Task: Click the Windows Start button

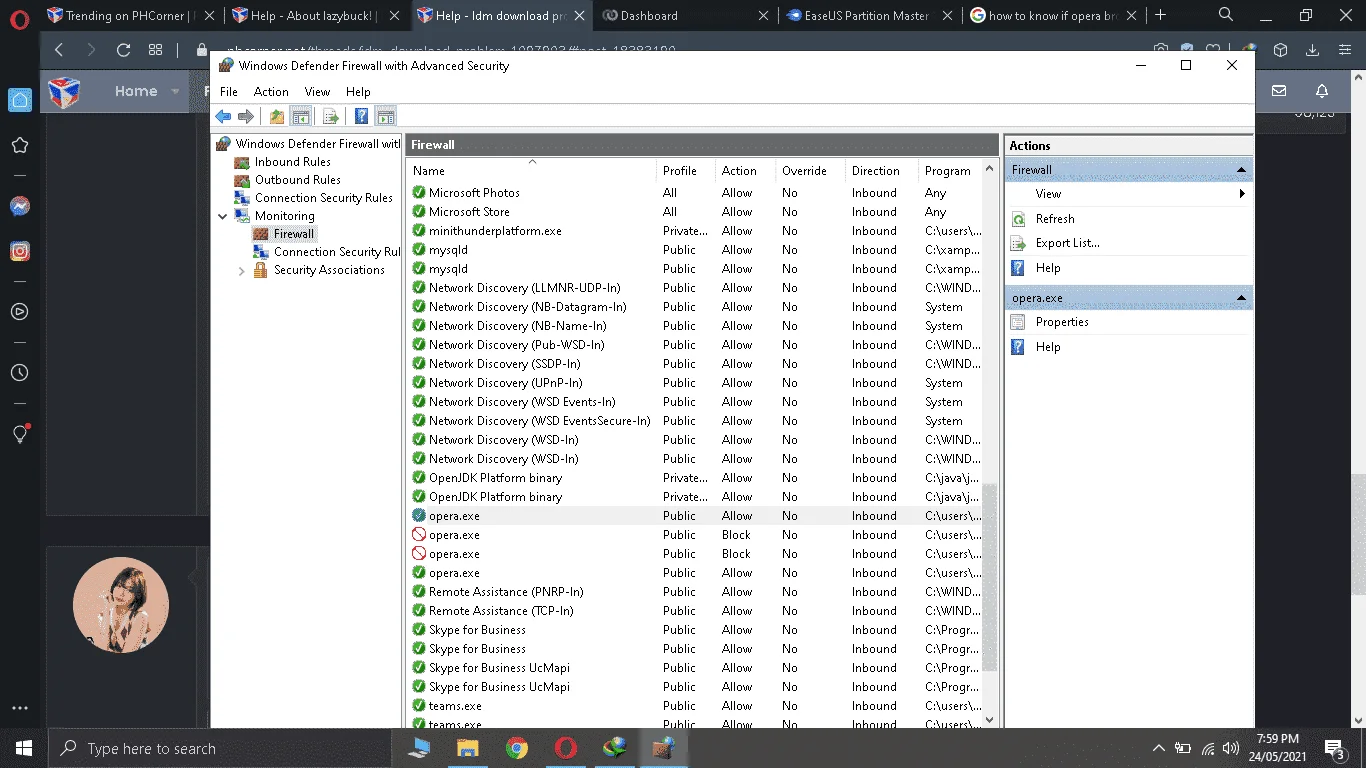Action: 23,748
